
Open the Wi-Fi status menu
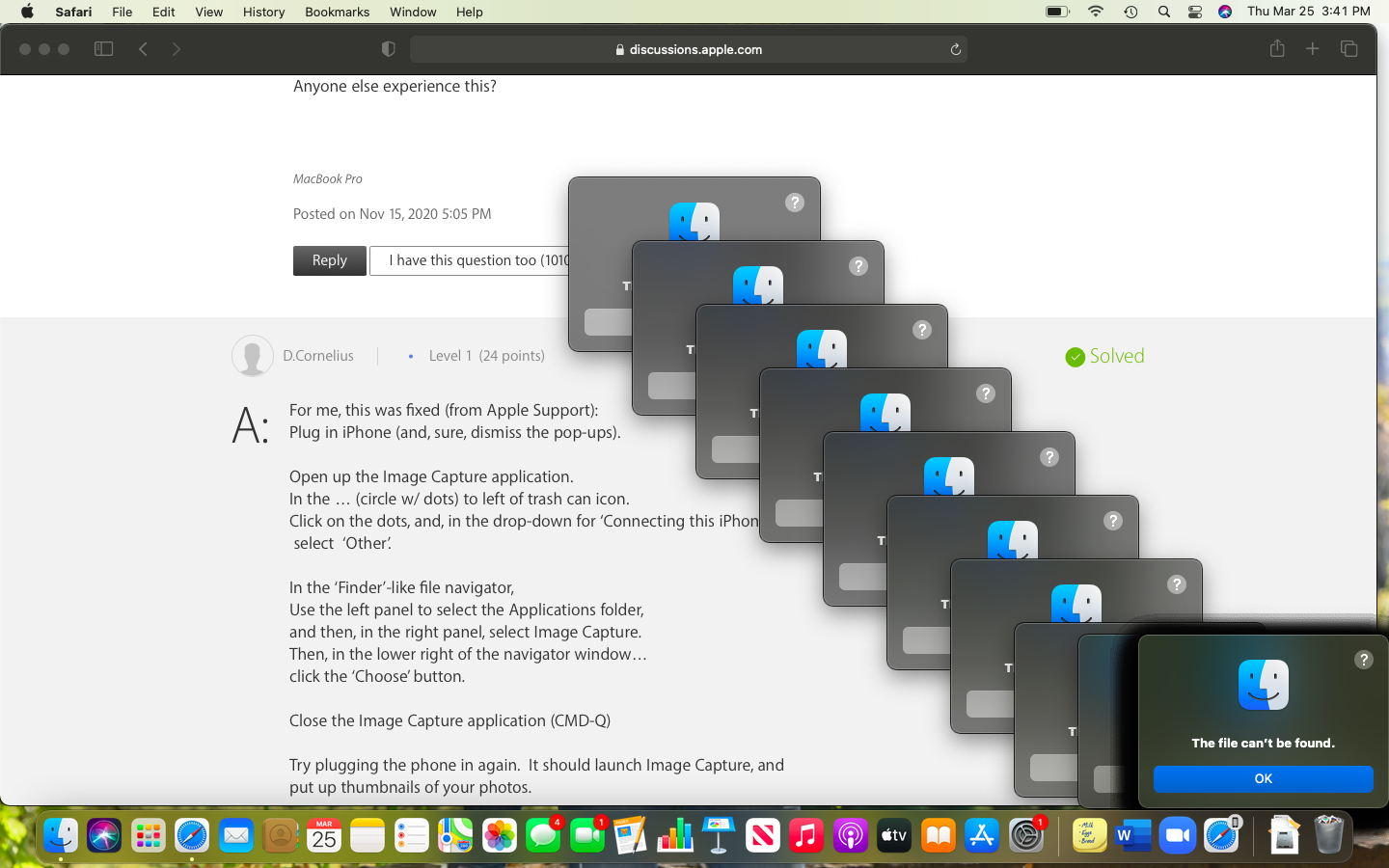[1096, 12]
